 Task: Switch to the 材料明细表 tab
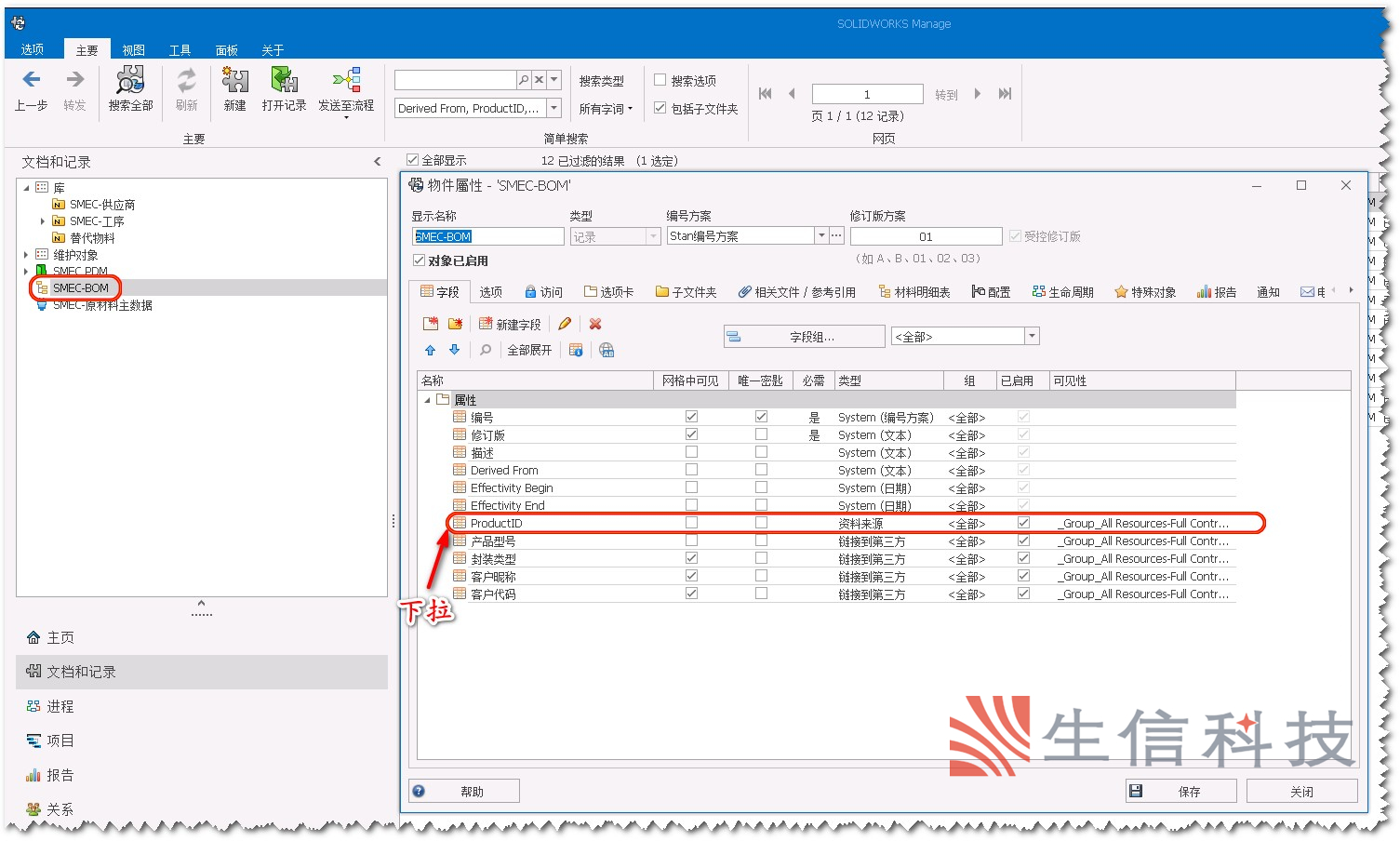click(914, 292)
